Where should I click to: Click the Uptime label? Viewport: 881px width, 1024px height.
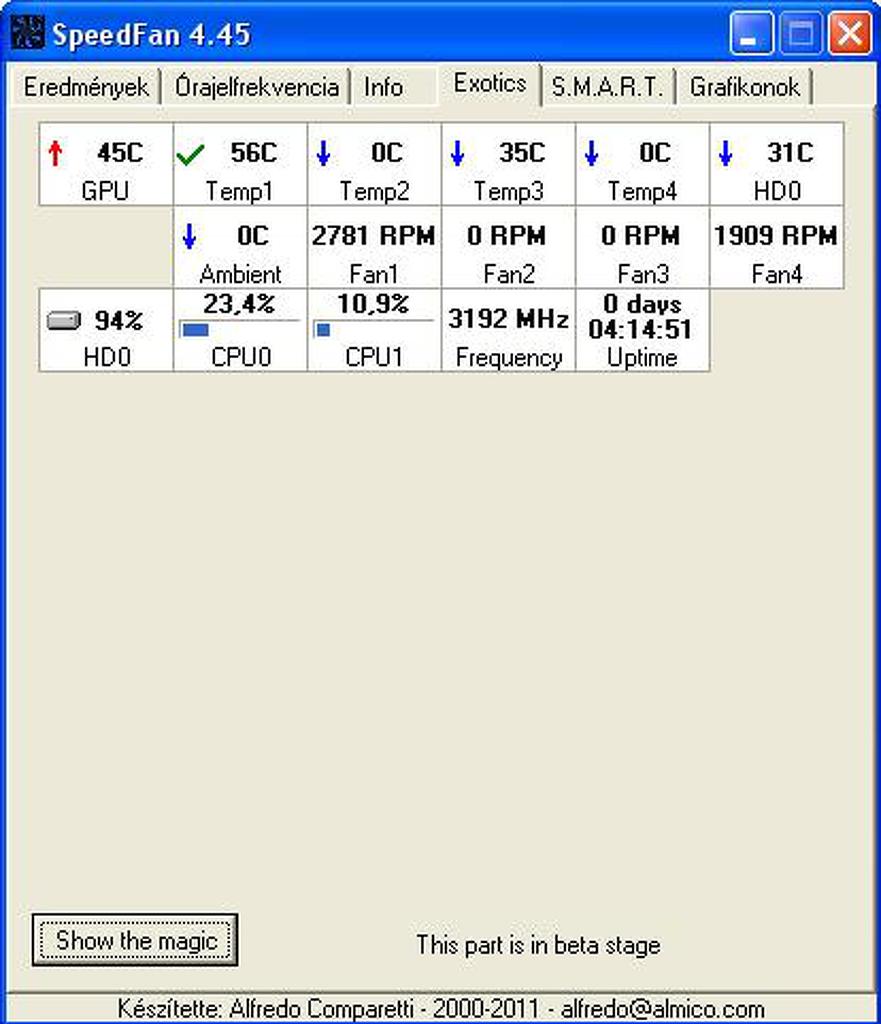(x=642, y=358)
